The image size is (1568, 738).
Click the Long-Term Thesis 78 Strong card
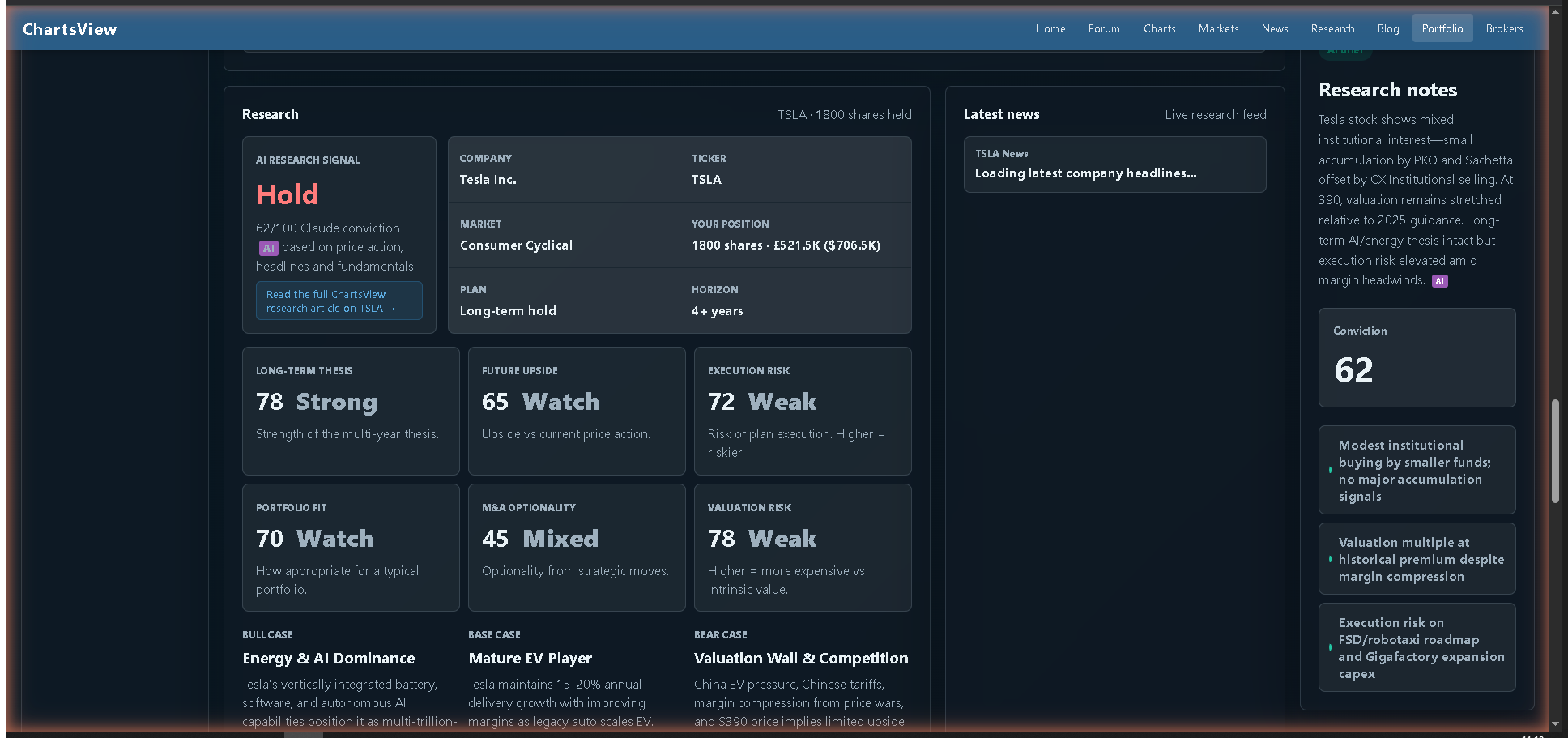pos(351,411)
